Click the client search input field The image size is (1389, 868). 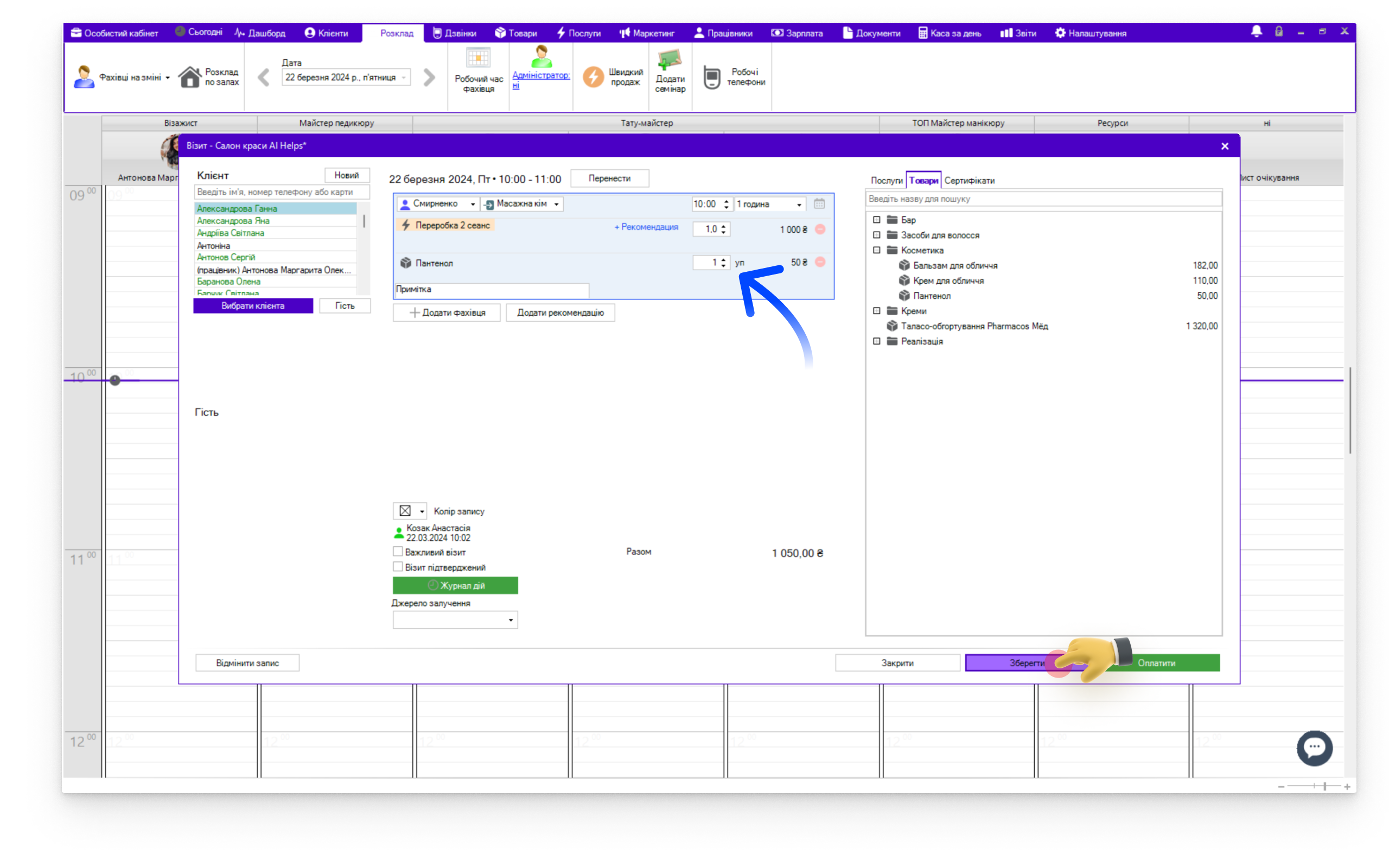click(x=282, y=192)
